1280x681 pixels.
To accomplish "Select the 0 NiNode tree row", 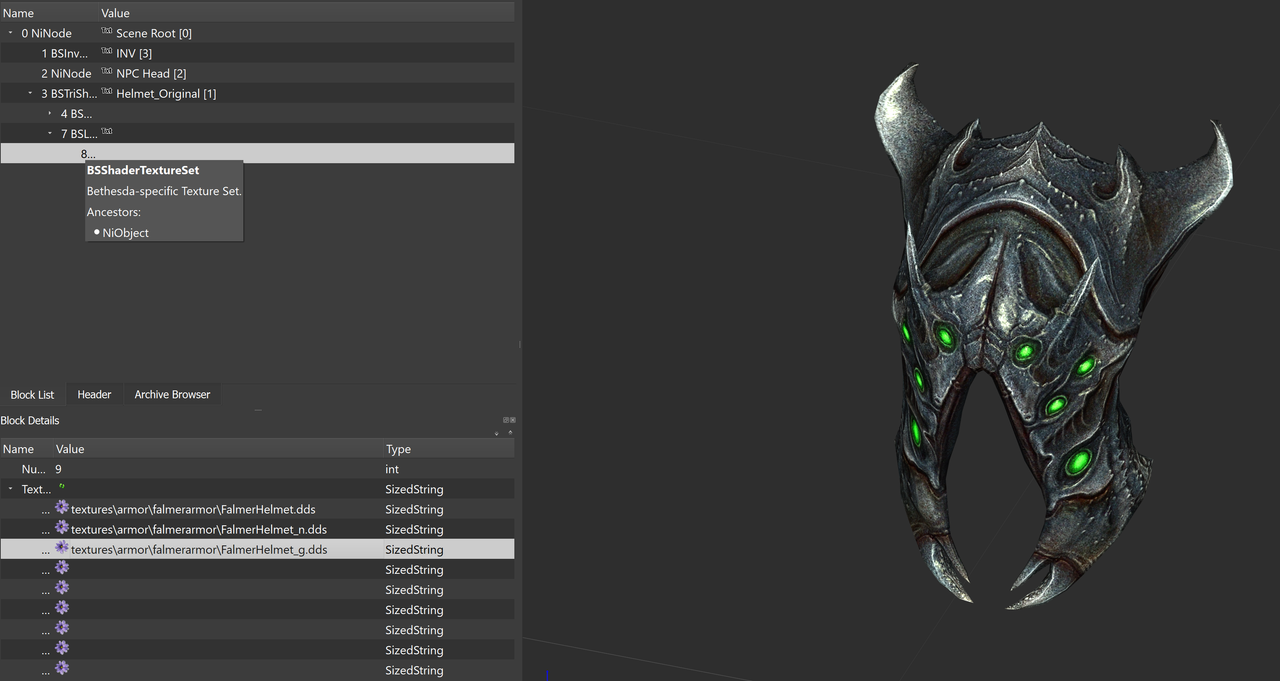I will click(257, 33).
